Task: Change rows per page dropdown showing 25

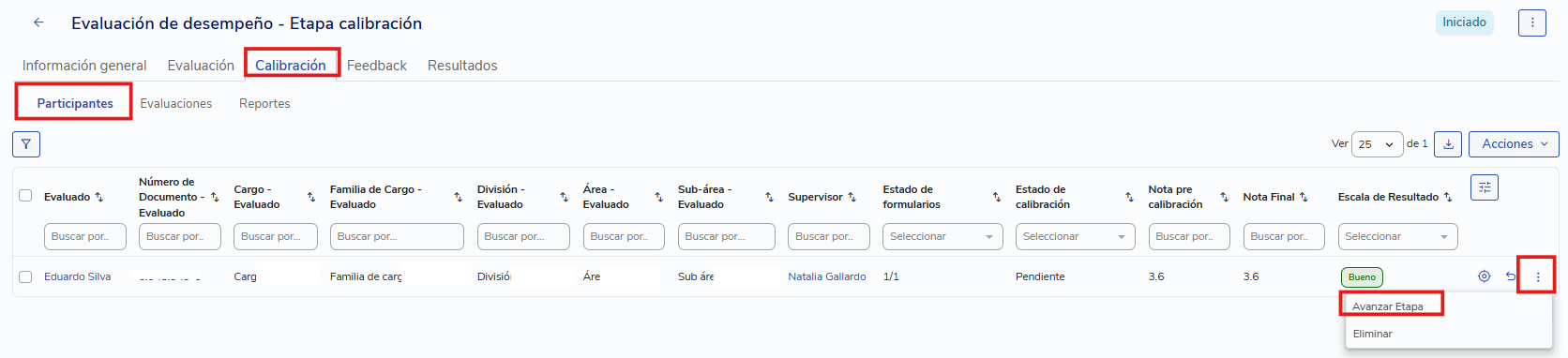Action: pos(1377,144)
